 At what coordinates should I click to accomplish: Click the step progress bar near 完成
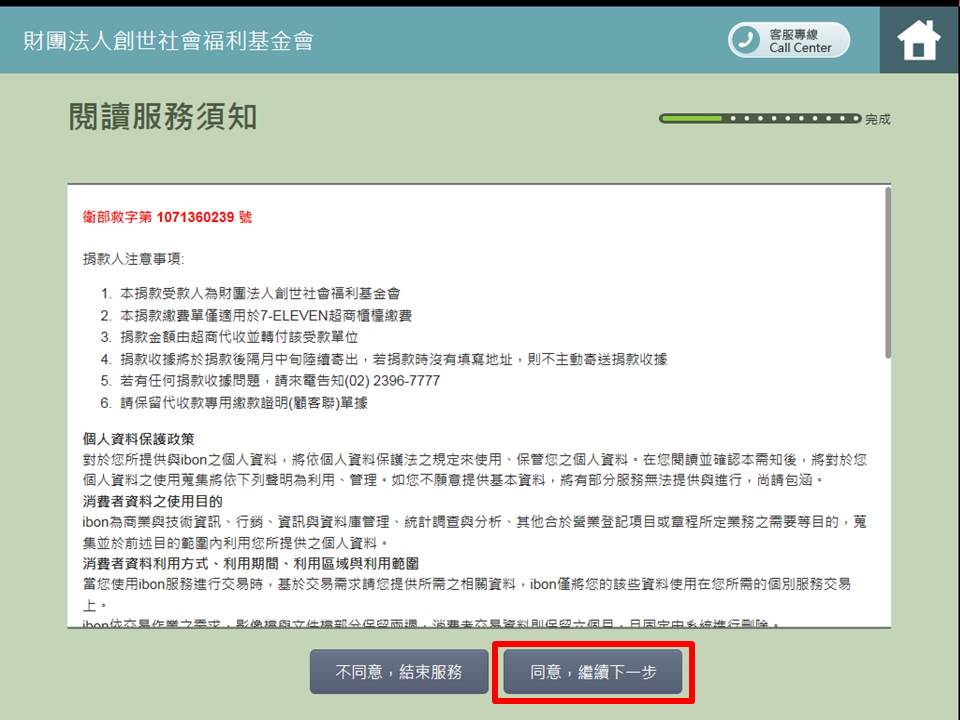tap(760, 118)
